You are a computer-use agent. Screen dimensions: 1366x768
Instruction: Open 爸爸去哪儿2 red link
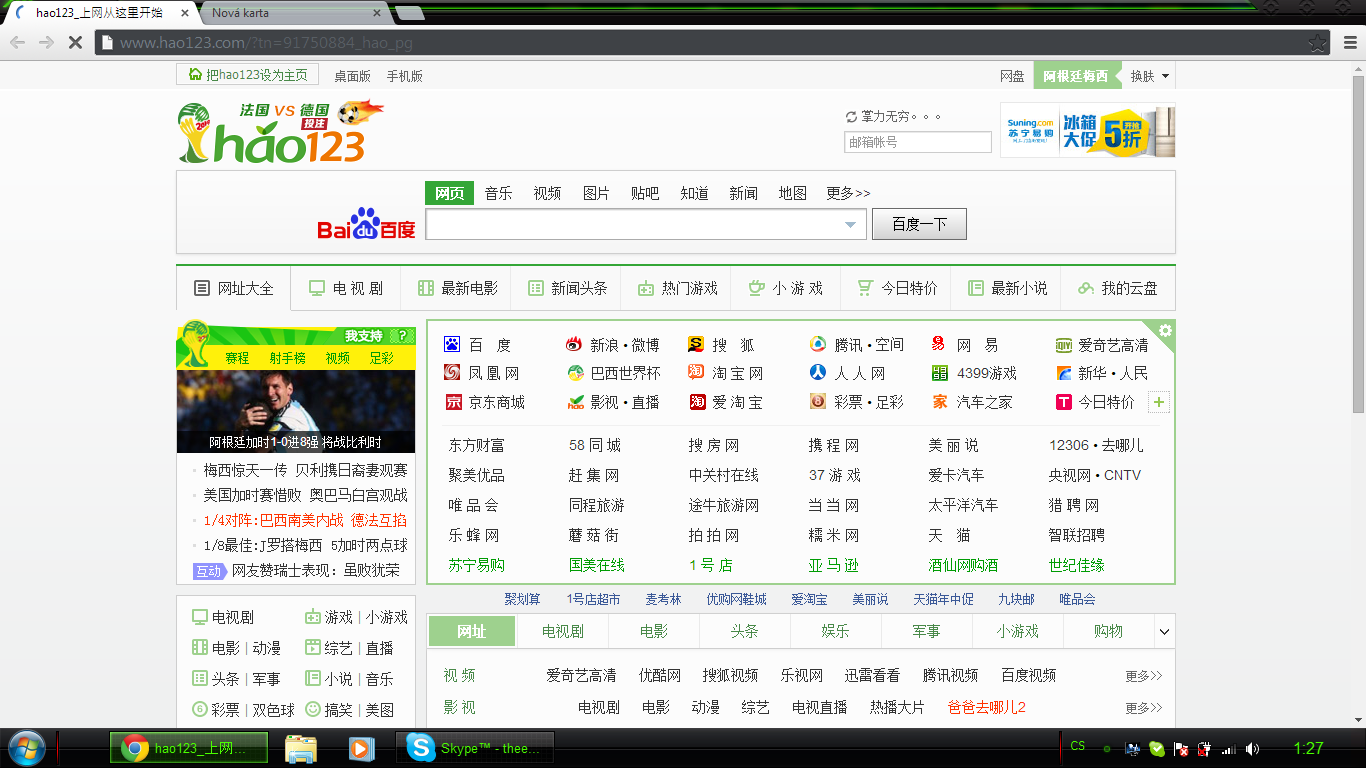tap(987, 708)
